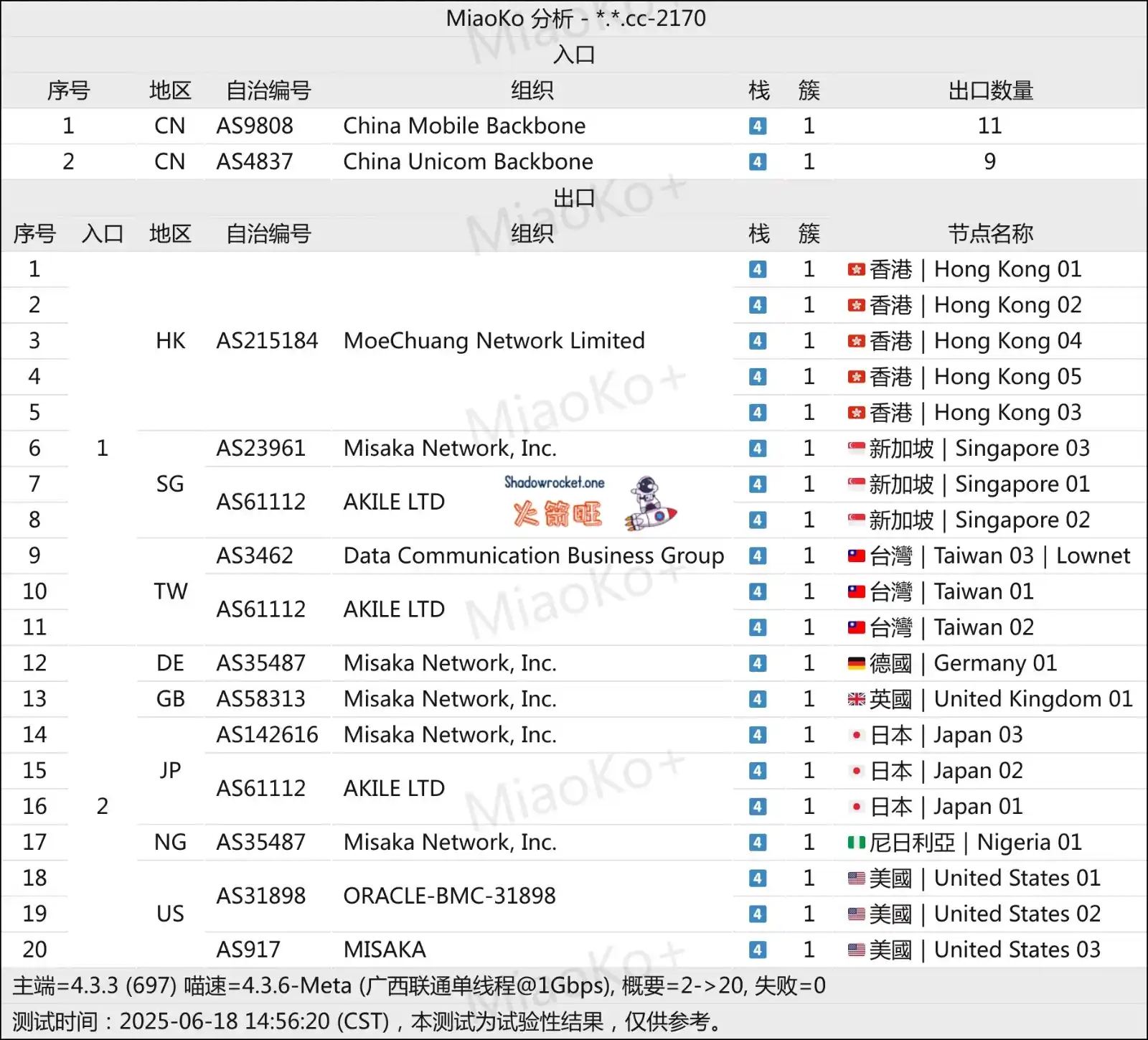Click the Germany 01 node name
Image resolution: width=1148 pixels, height=1040 pixels.
[x=963, y=664]
